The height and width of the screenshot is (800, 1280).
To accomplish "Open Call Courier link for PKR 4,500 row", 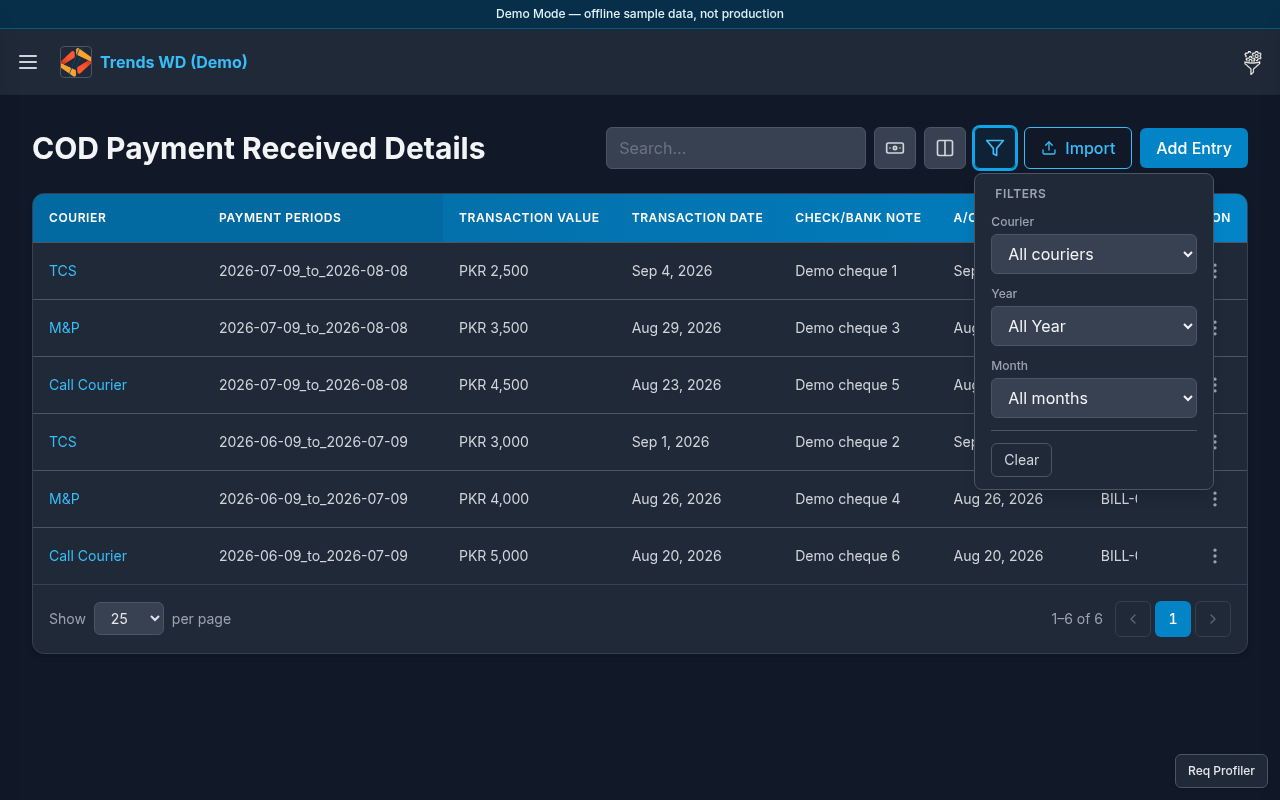I will [88, 385].
